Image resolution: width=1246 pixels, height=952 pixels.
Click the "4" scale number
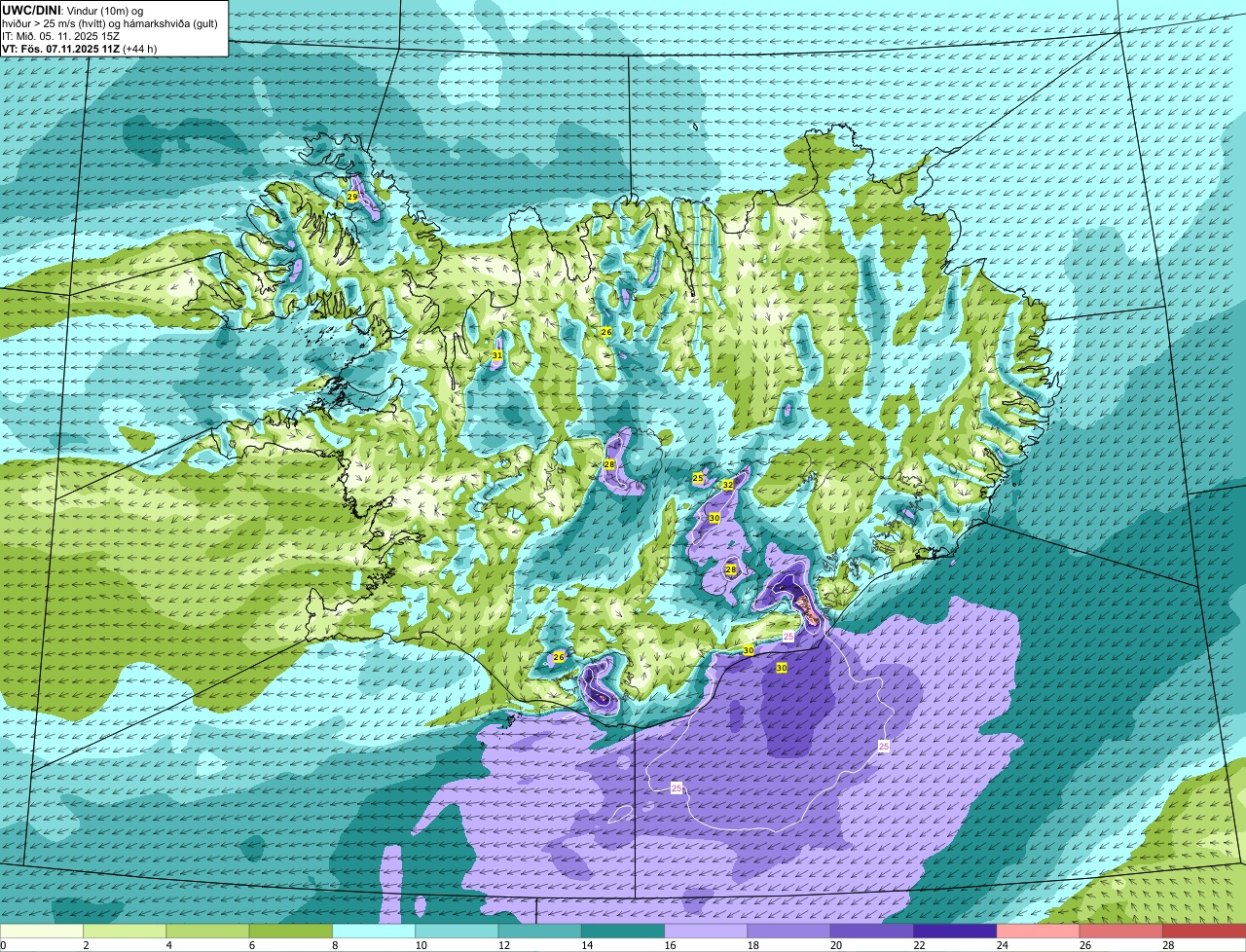tap(168, 945)
